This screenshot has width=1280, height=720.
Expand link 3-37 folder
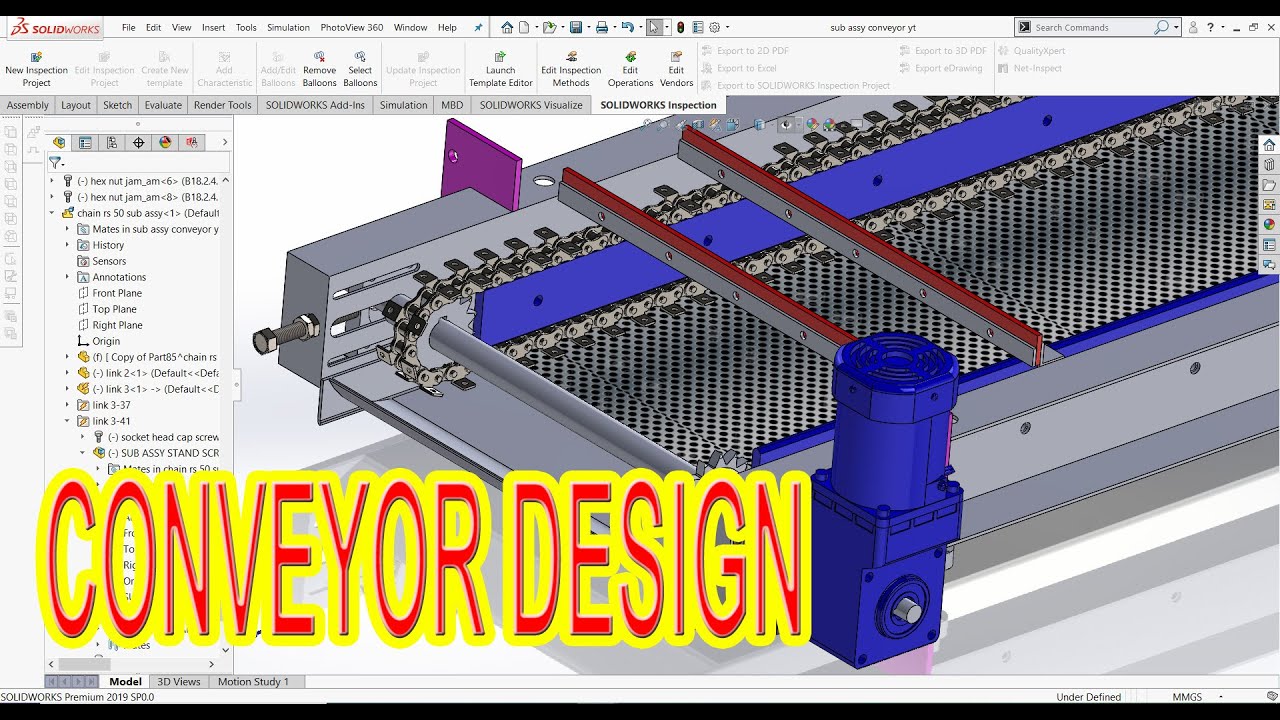pyautogui.click(x=68, y=405)
